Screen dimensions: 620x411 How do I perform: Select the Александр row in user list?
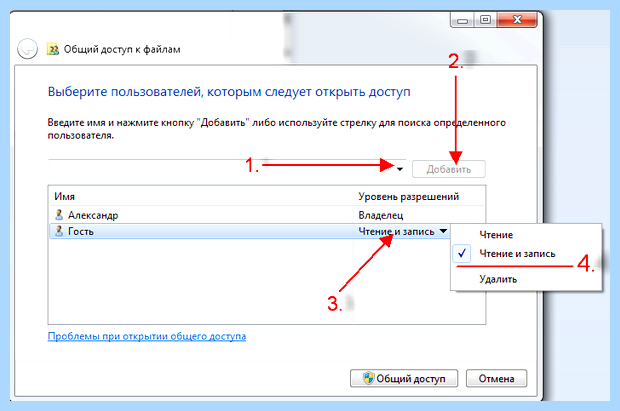tap(267, 215)
